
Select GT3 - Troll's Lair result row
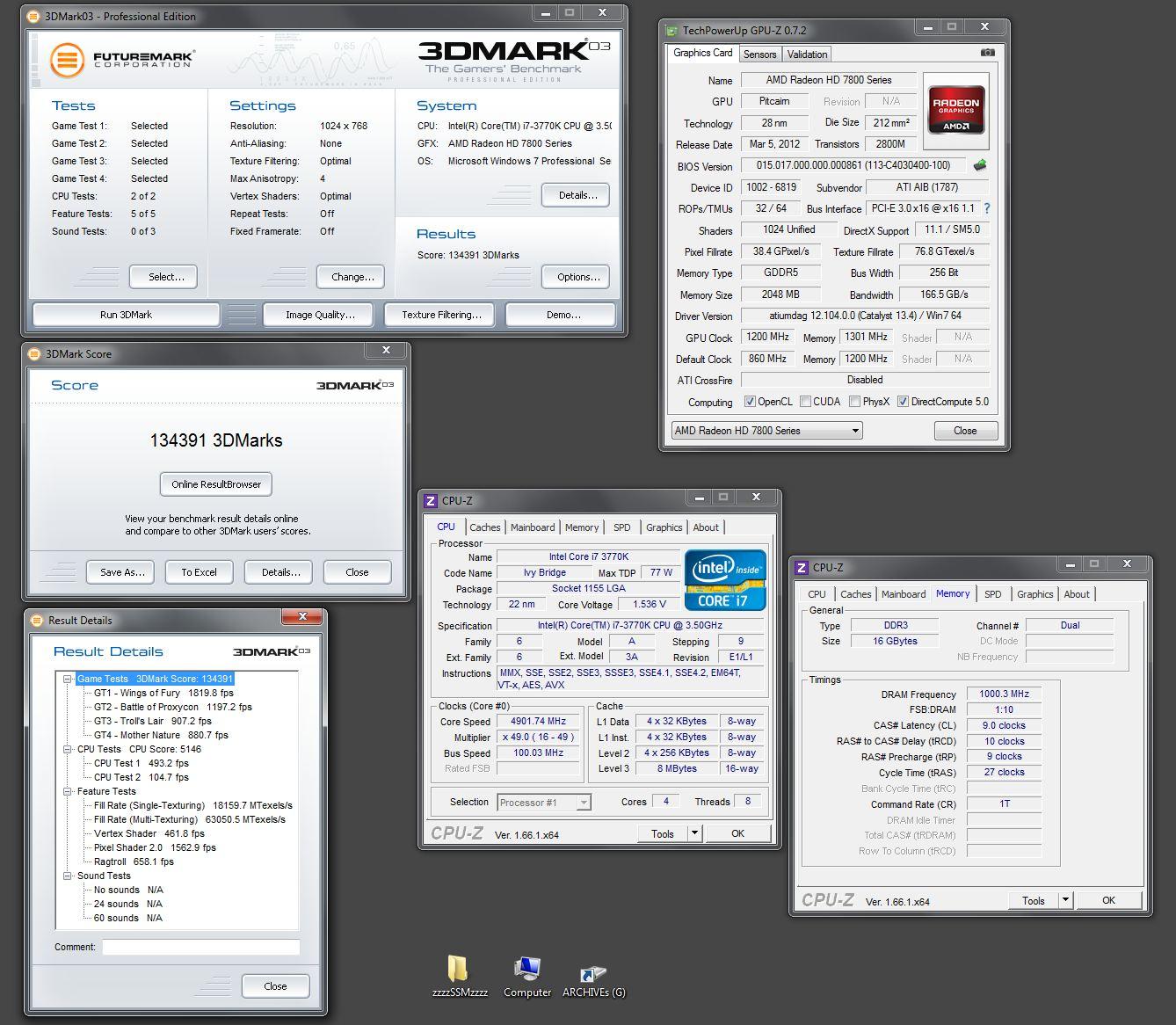pos(152,721)
